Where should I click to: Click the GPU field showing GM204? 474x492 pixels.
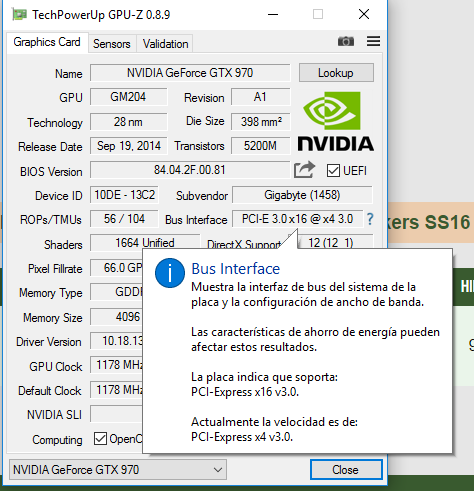click(128, 97)
